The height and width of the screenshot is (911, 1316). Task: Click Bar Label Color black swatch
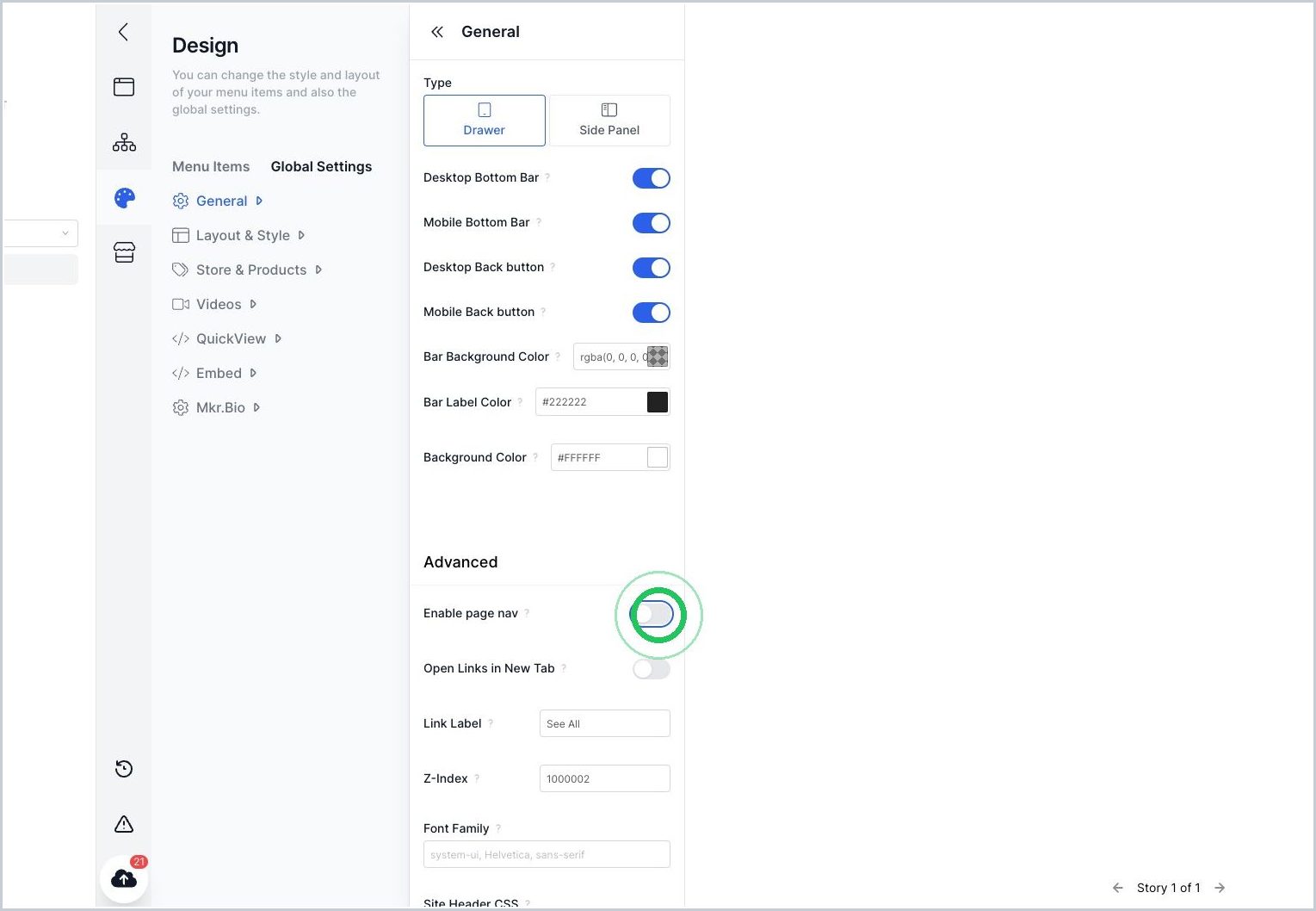click(x=658, y=402)
